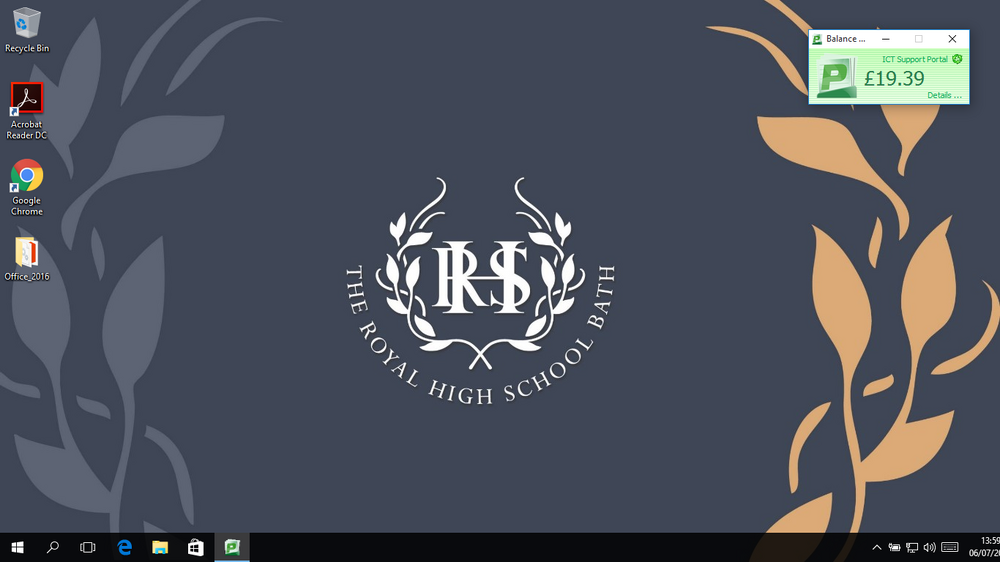Select the Google Chrome desktop shortcut
The height and width of the screenshot is (562, 1000).
(x=26, y=187)
